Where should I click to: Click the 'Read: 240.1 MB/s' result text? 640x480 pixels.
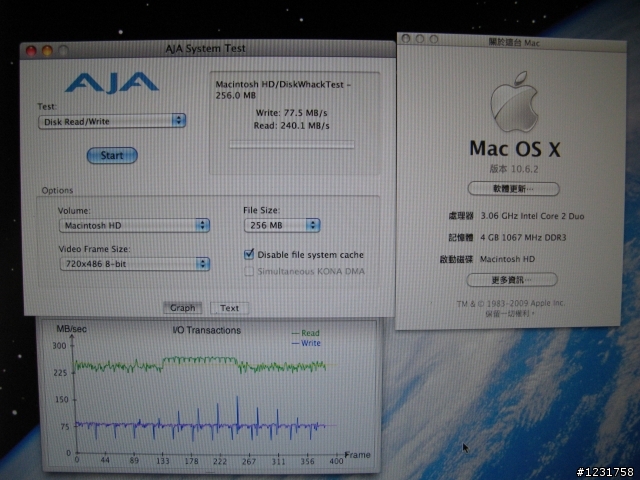tap(291, 125)
